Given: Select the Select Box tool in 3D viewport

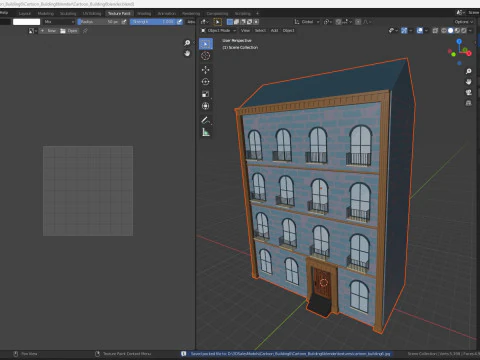Looking at the screenshot, I should coord(206,44).
